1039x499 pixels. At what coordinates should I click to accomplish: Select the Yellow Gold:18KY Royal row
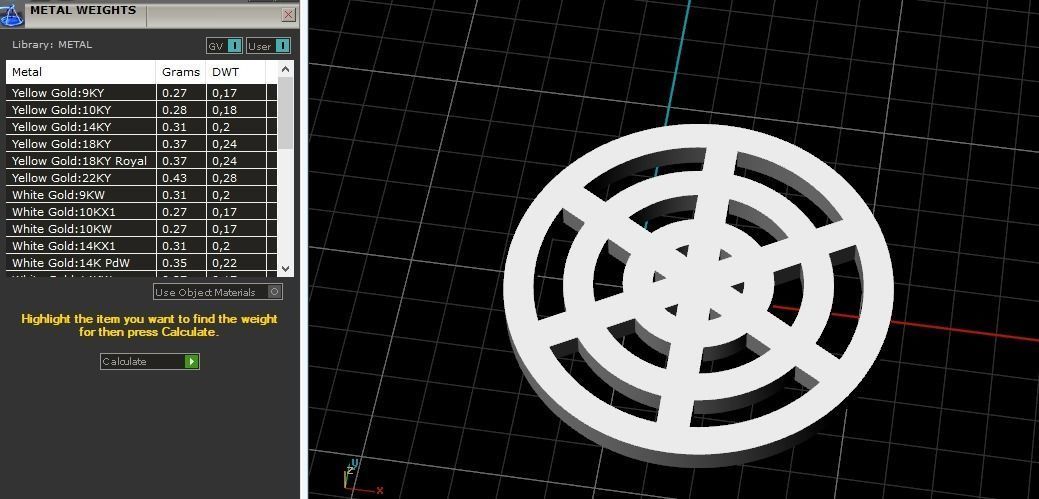click(141, 161)
